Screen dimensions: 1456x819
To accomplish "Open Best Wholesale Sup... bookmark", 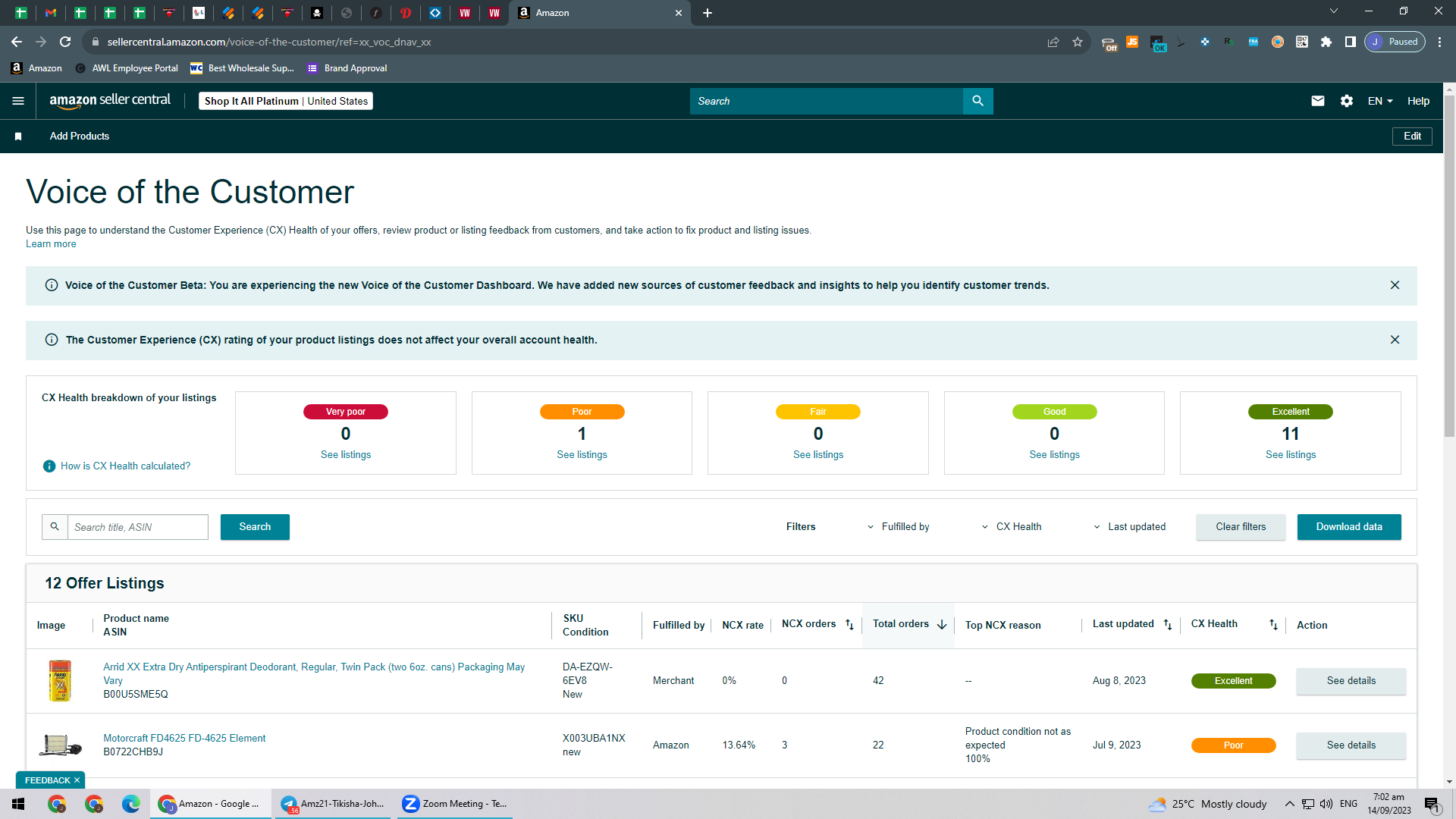I will pyautogui.click(x=242, y=68).
